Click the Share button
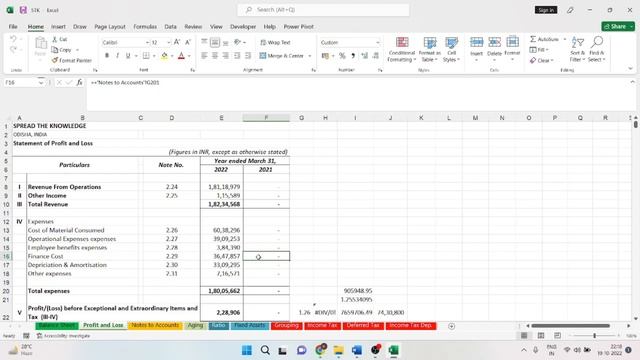Screen dimensions: 640x360 tap(618, 26)
